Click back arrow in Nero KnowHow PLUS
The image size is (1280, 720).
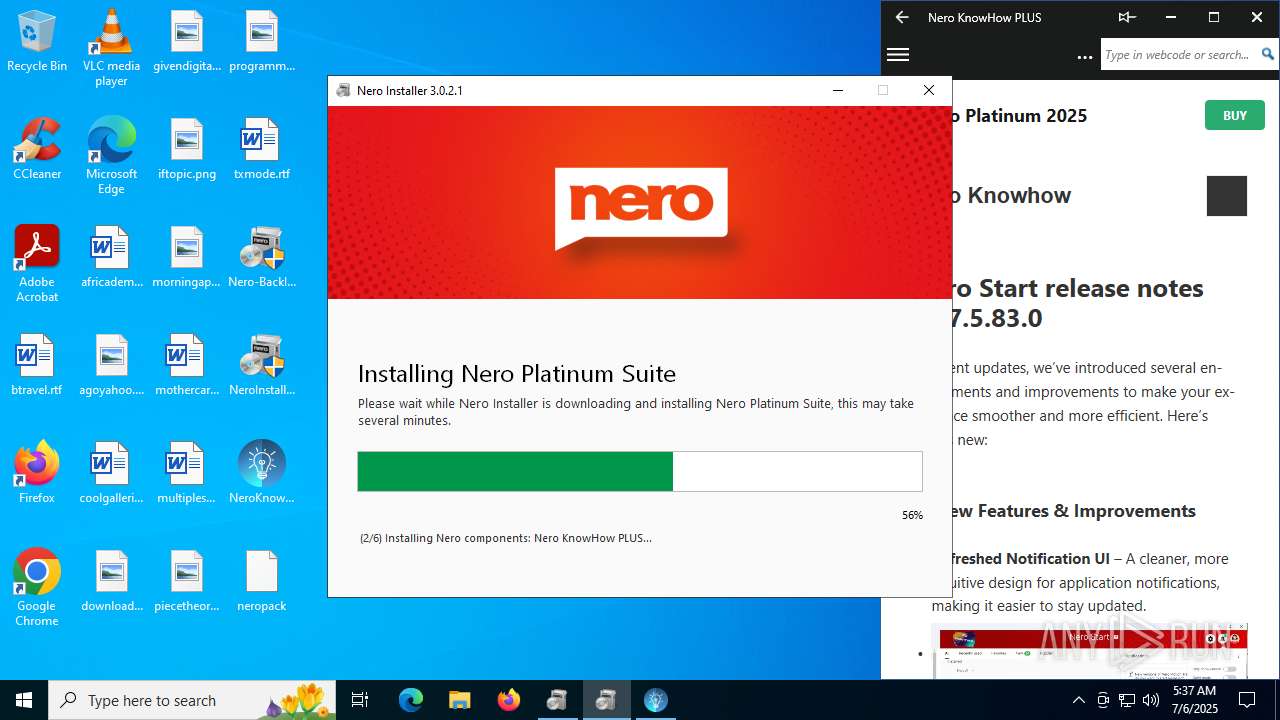click(x=902, y=17)
